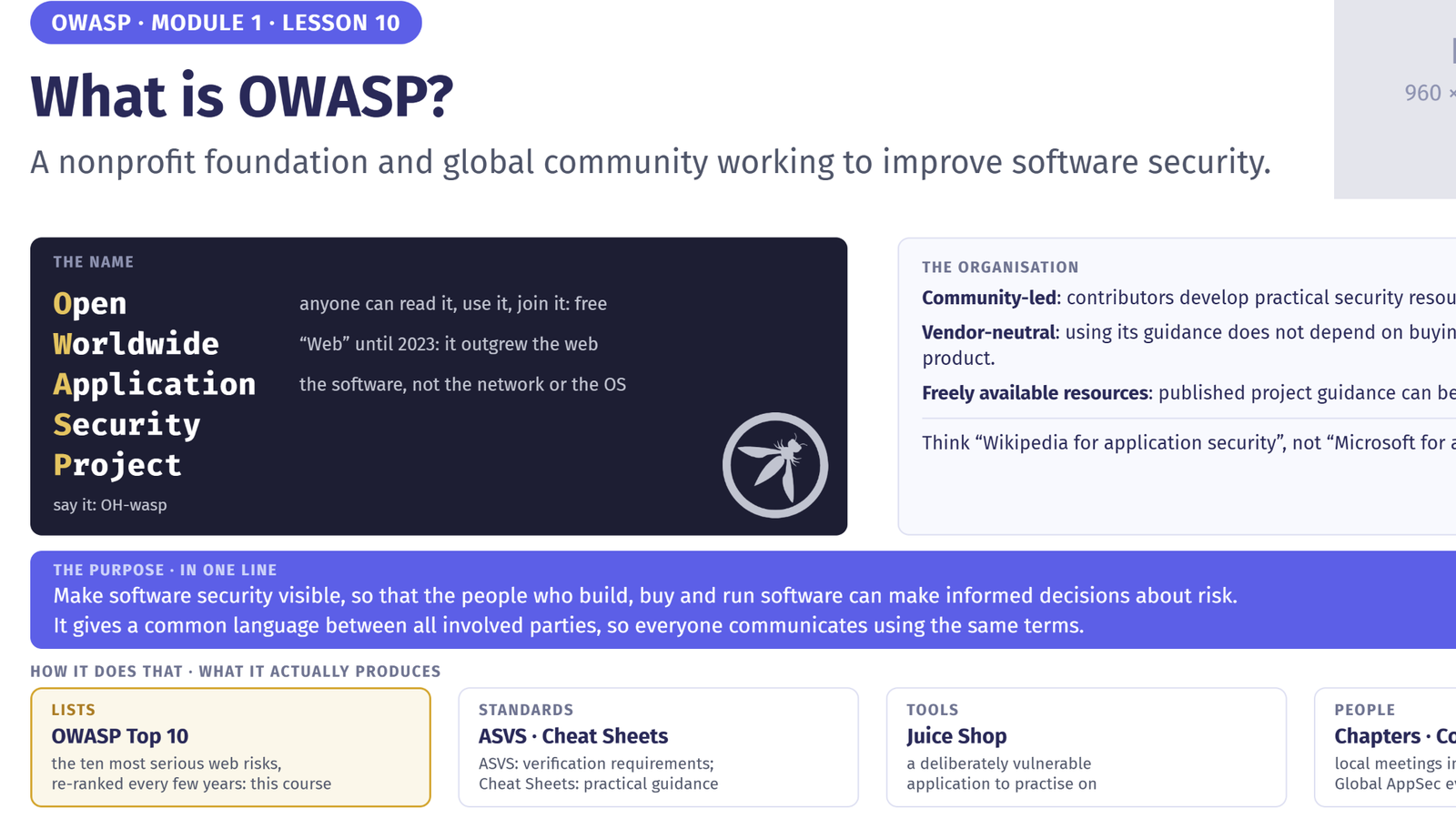Click 'THE NAME' panel label

[93, 262]
